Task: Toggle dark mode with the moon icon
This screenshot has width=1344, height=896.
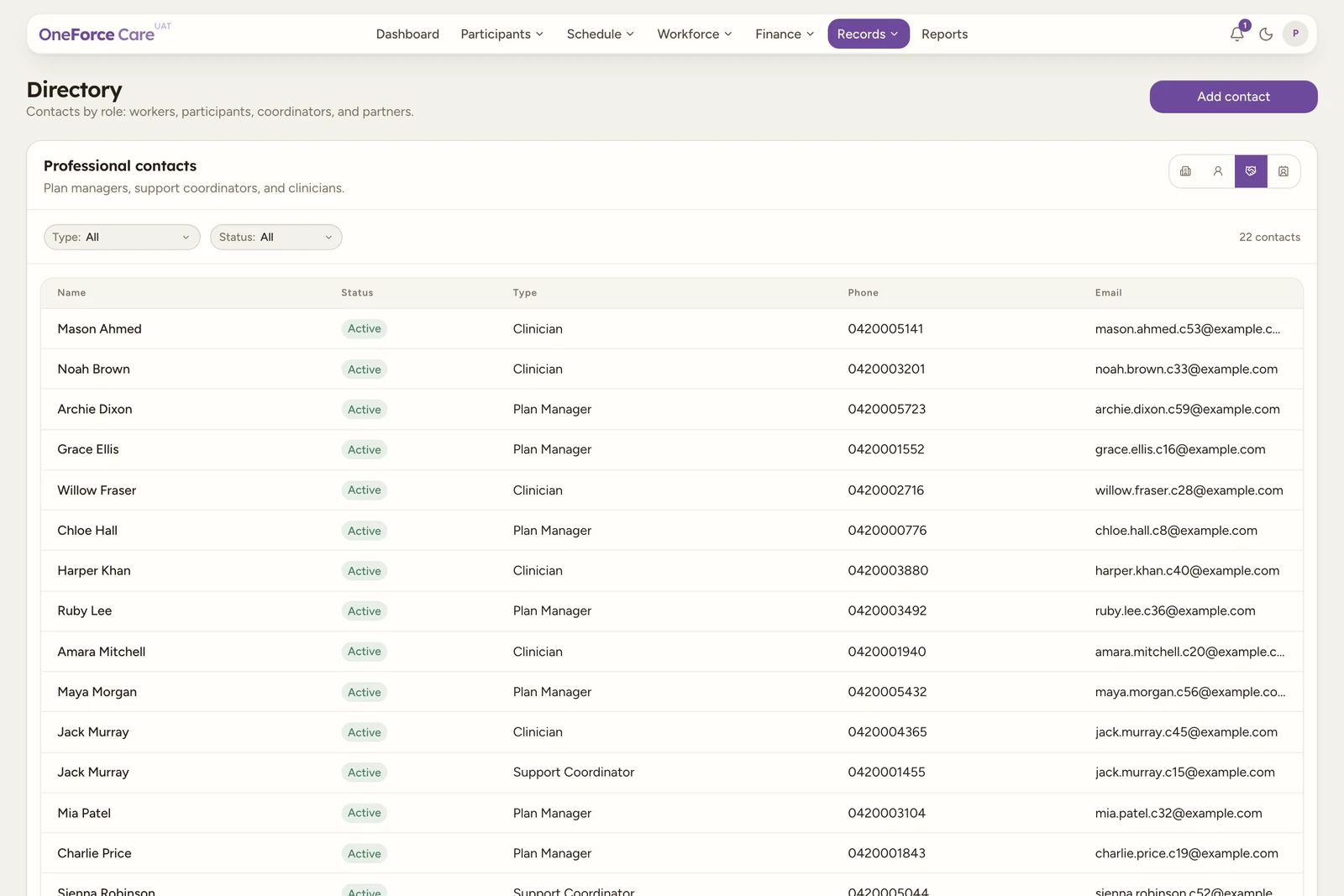Action: 1266,34
